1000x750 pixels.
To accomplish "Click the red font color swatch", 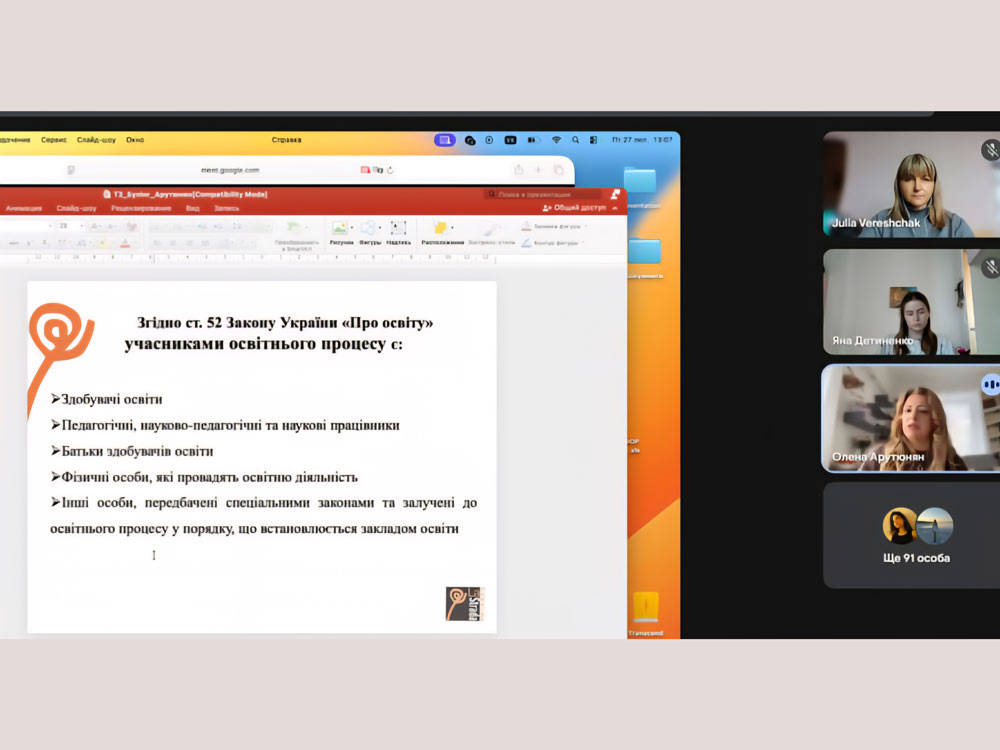I will coord(125,243).
